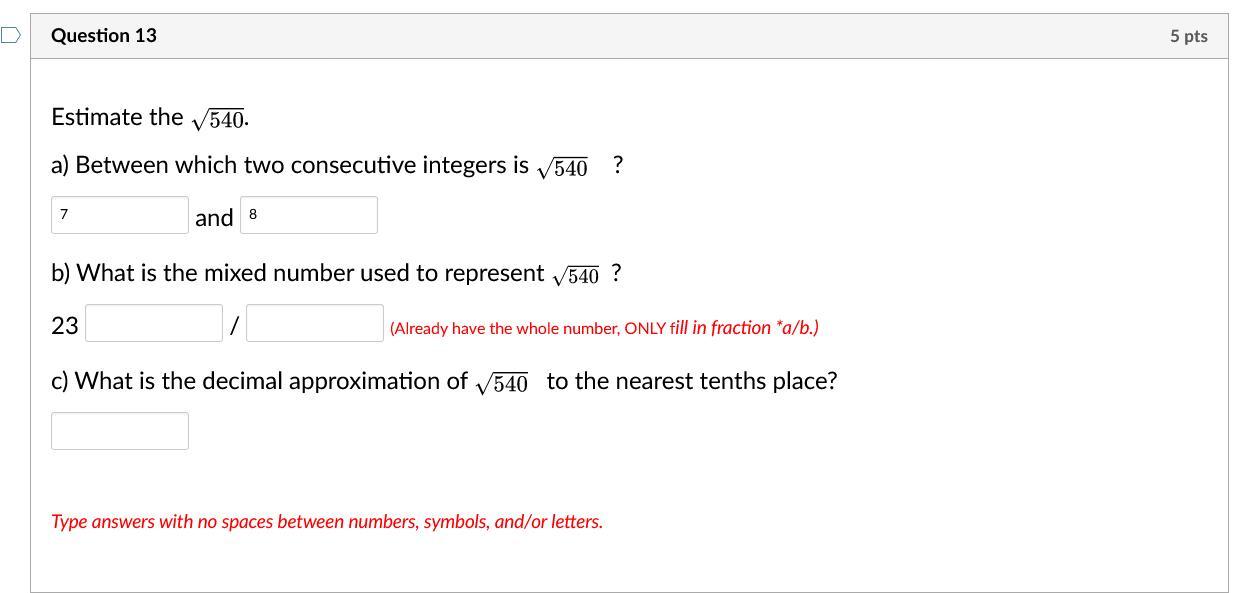Click the slash between fraction fields
The height and width of the screenshot is (593, 1259).
click(x=234, y=326)
